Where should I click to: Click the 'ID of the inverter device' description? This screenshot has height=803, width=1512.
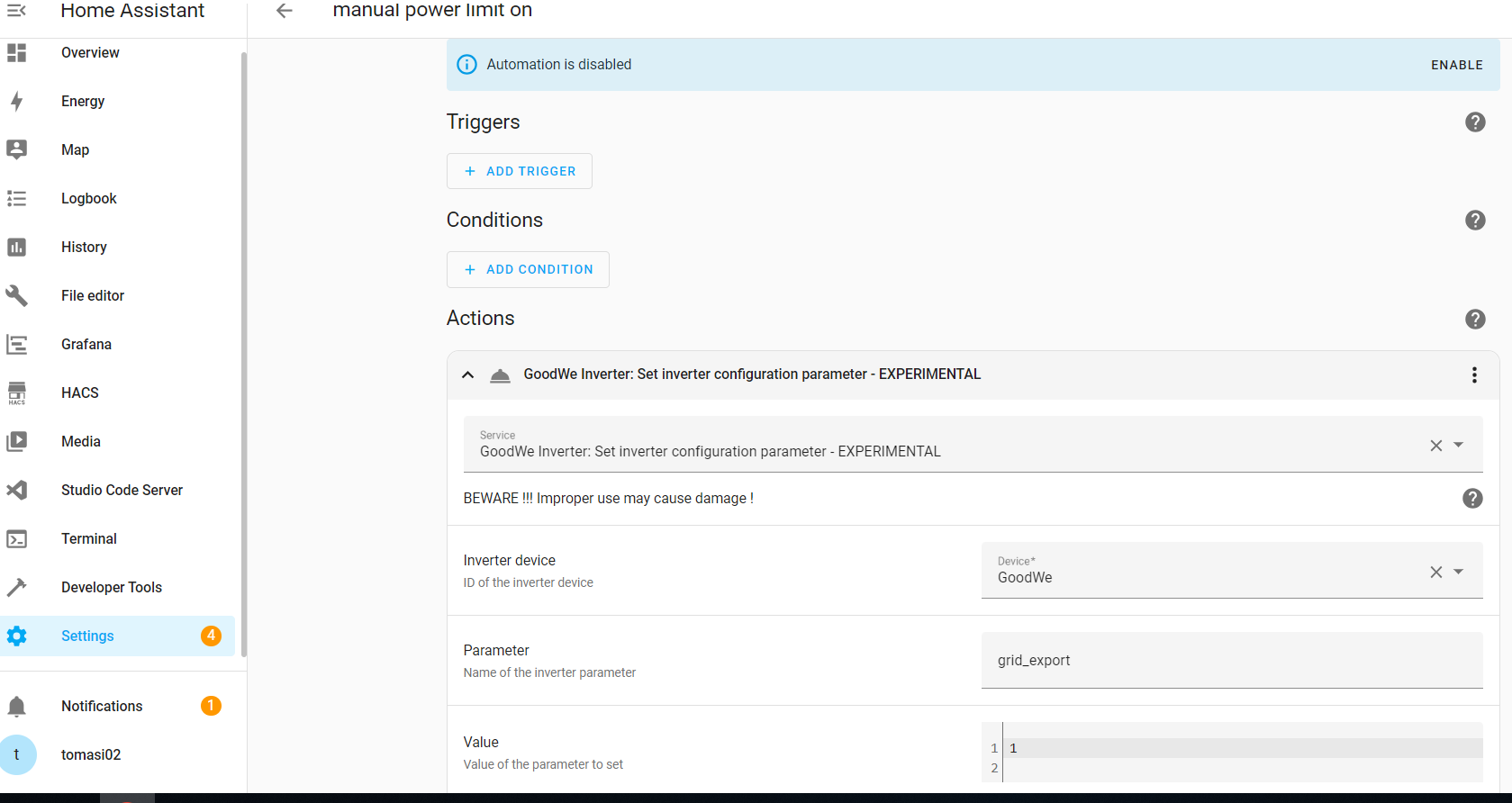pos(529,582)
